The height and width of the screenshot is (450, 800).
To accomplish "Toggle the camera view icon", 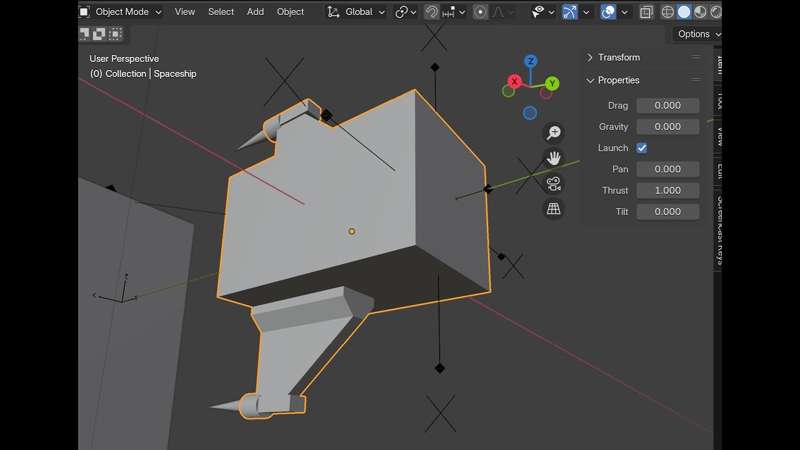I will click(554, 184).
